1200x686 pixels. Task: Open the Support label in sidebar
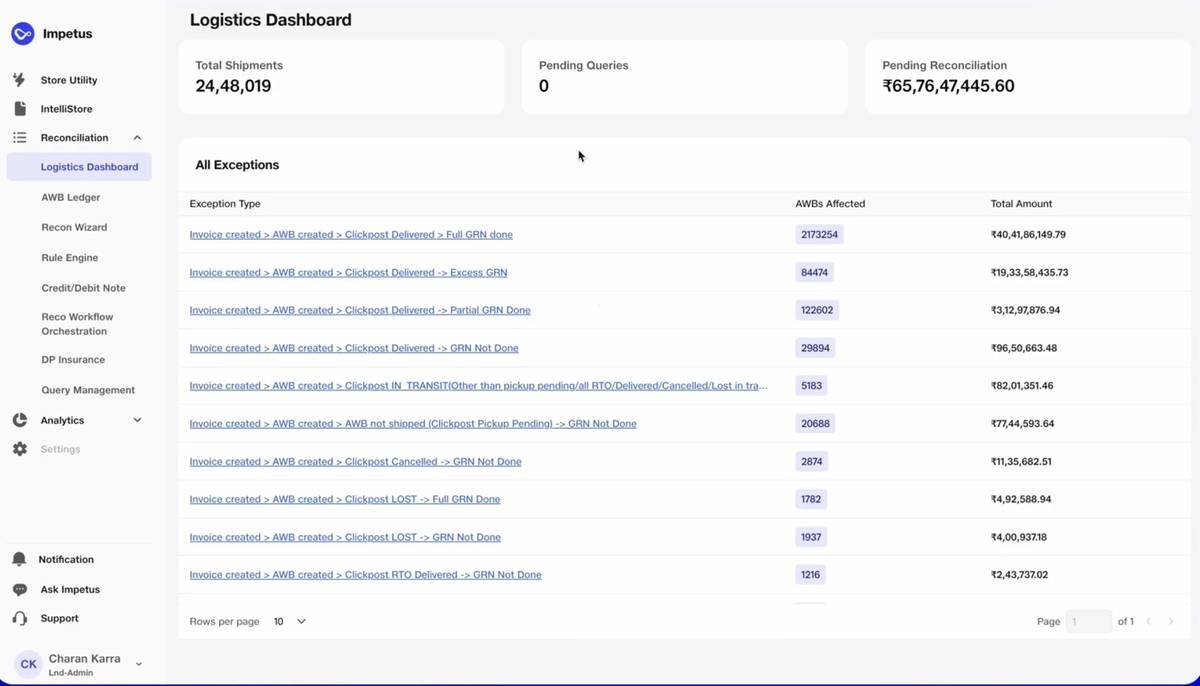pyautogui.click(x=59, y=618)
